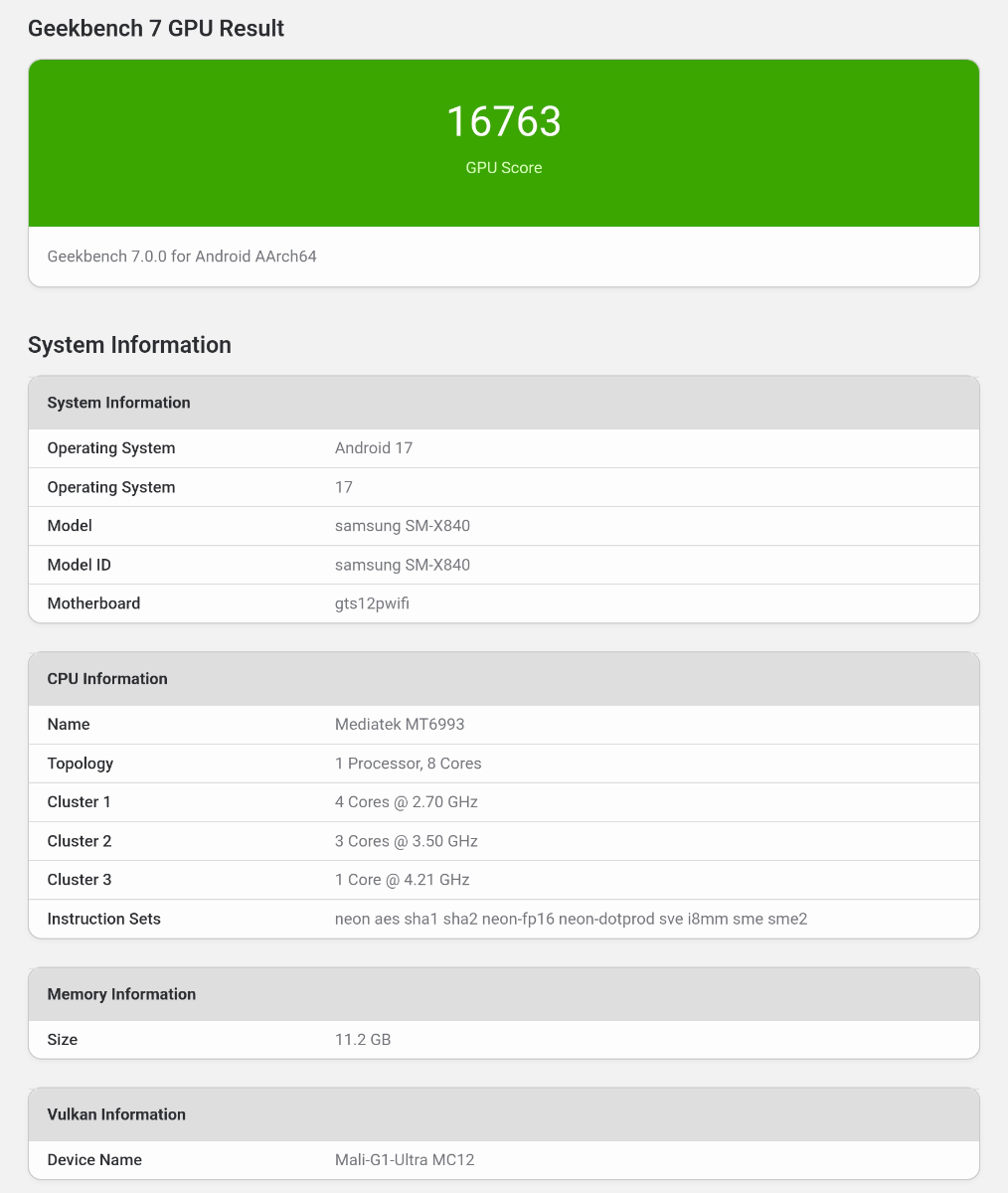Click the 'Geekbench 7 GPU Result' heading
The image size is (1008, 1193).
(156, 29)
